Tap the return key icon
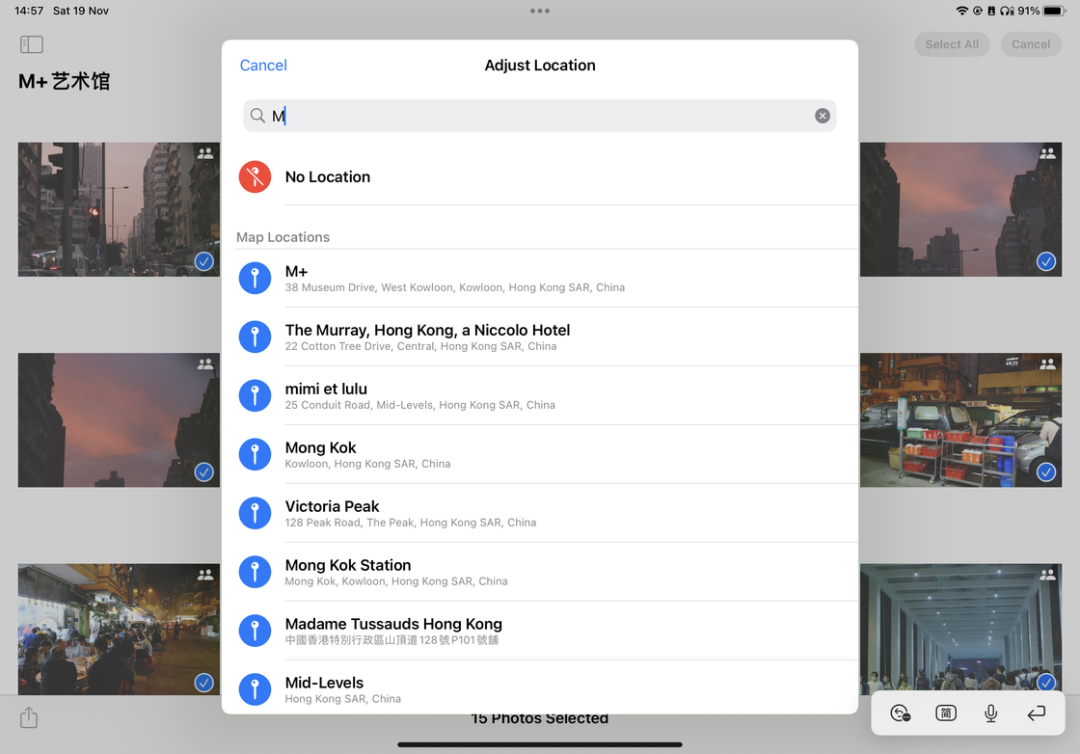This screenshot has height=754, width=1080. tap(1036, 713)
